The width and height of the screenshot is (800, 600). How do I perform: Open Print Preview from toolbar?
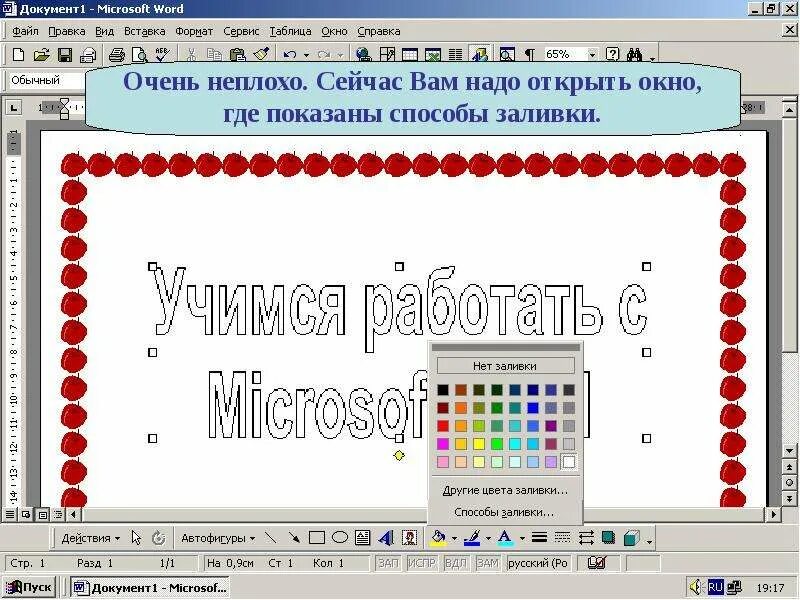click(x=139, y=54)
